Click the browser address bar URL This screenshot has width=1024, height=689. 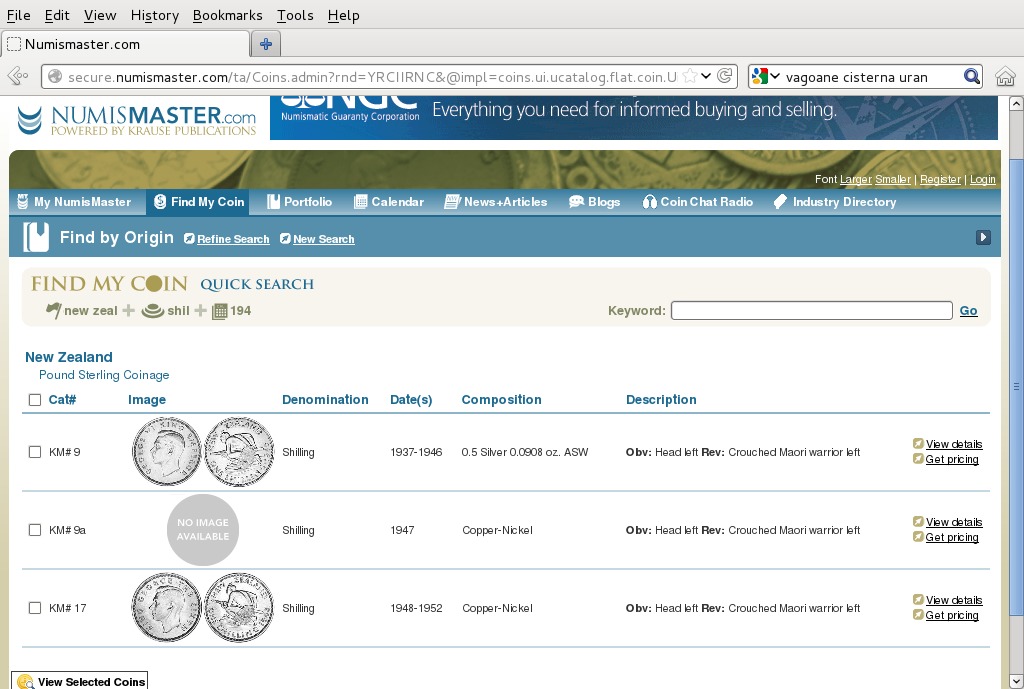(x=372, y=76)
